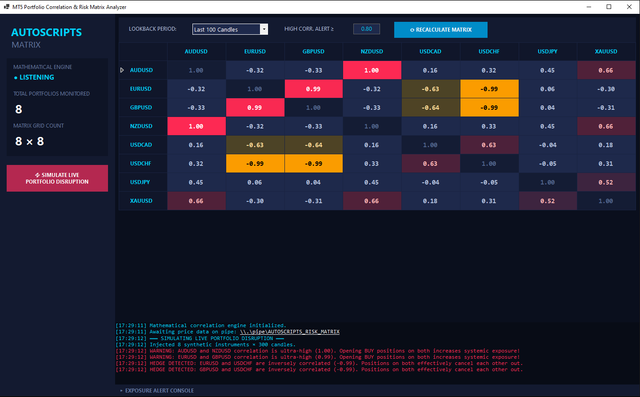Click the XAUUSD column header
This screenshot has width=640, height=397.
tap(606, 51)
